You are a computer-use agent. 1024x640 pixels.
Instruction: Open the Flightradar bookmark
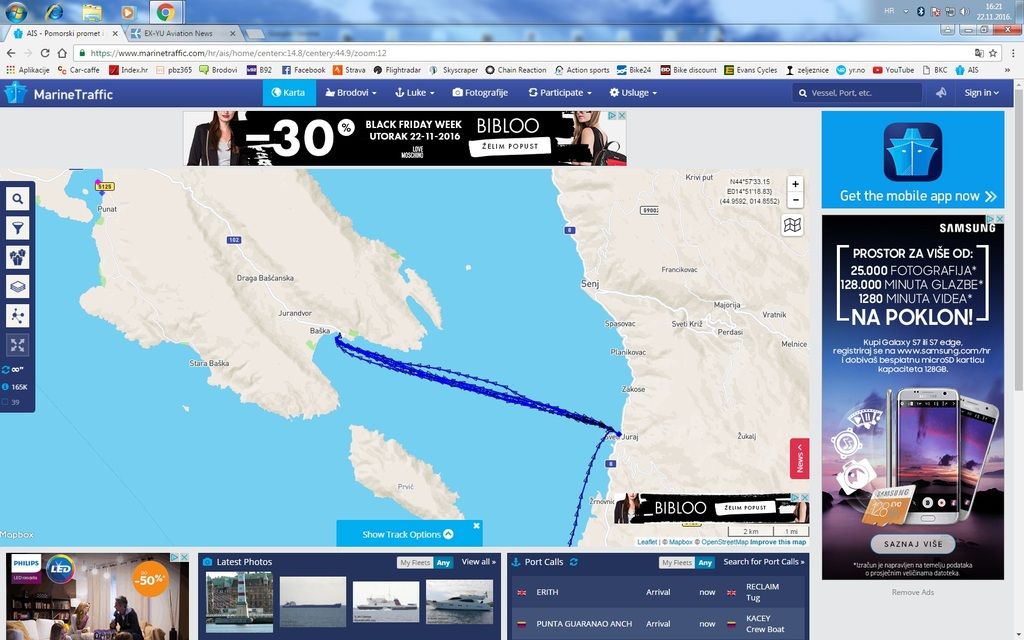(397, 70)
